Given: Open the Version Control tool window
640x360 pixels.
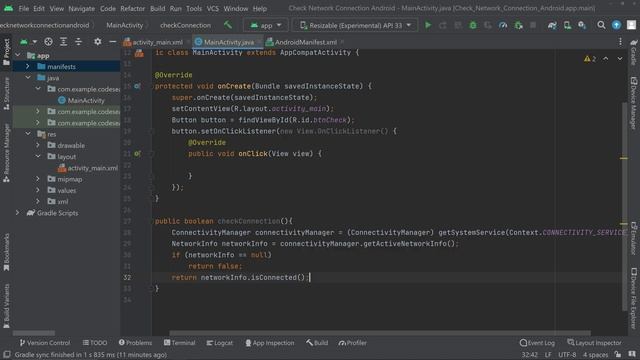Looking at the screenshot, I should 45,343.
